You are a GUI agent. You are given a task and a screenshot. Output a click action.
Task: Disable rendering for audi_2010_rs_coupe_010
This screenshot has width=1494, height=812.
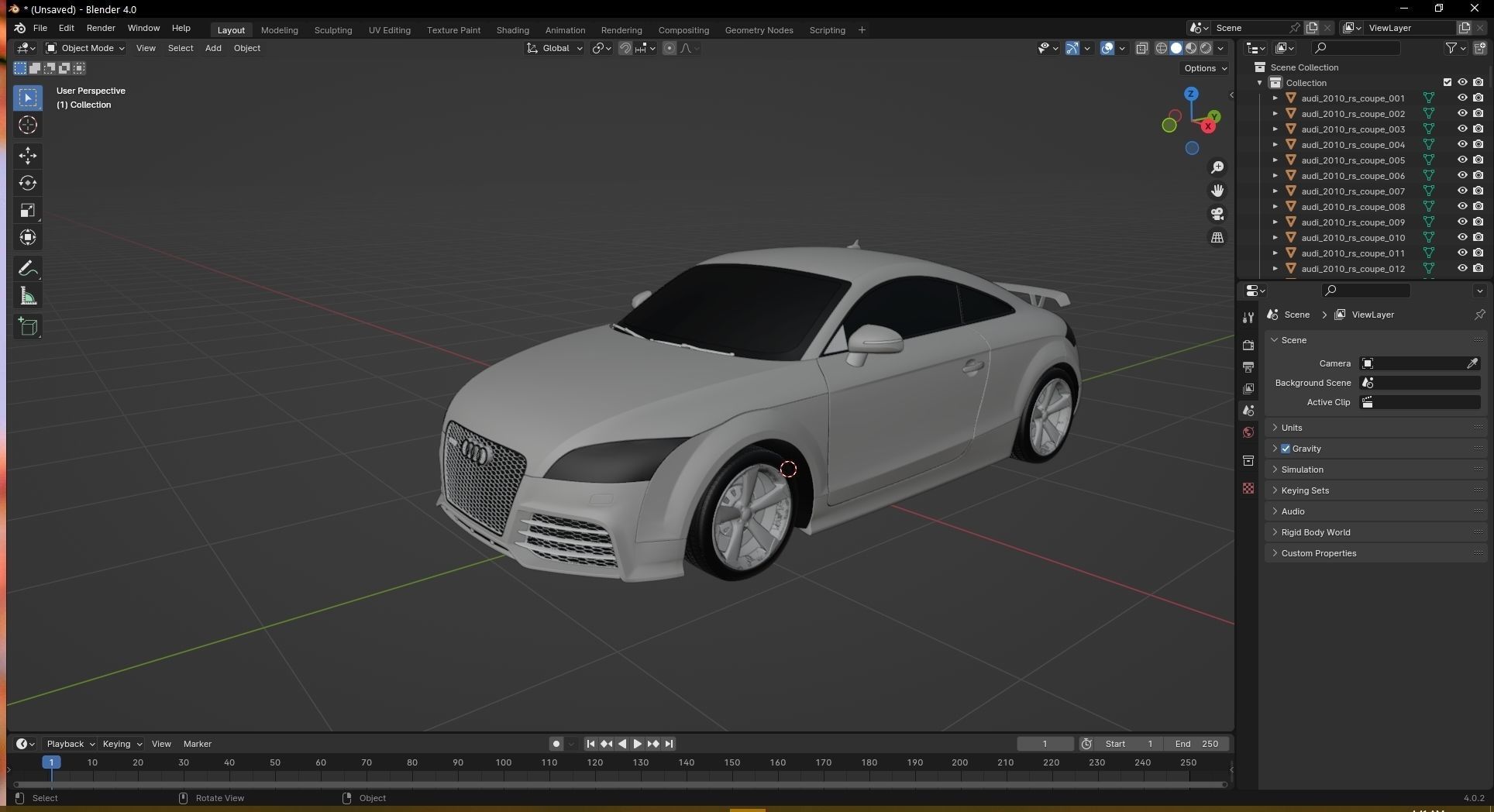pos(1479,238)
